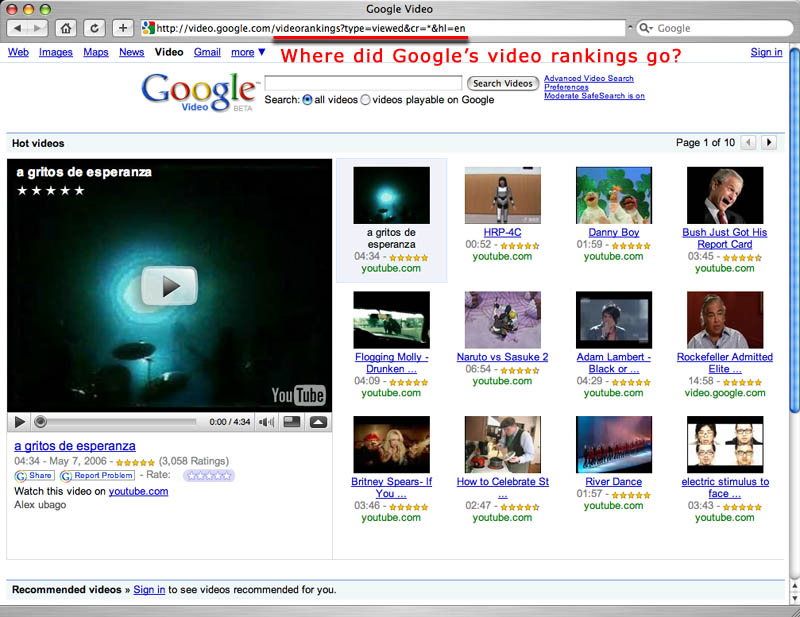
Task: Click the Google Video logo
Action: [x=199, y=92]
